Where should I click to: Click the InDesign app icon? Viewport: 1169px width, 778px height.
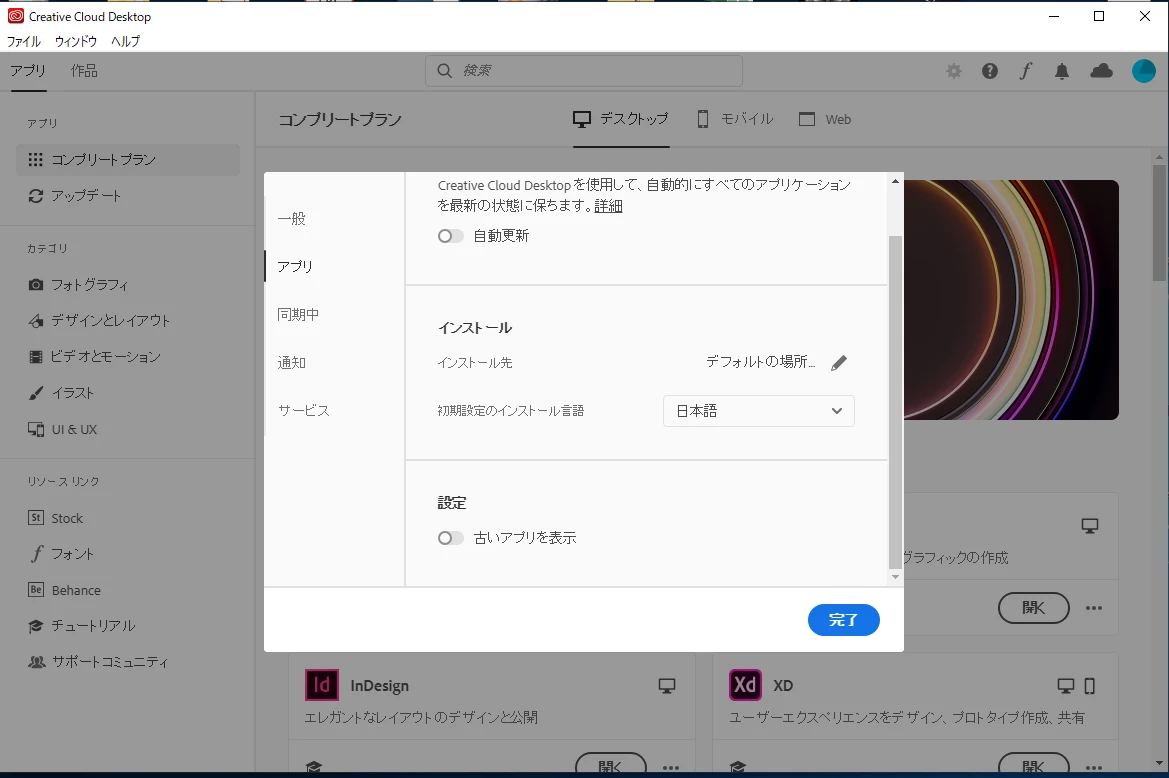point(321,685)
